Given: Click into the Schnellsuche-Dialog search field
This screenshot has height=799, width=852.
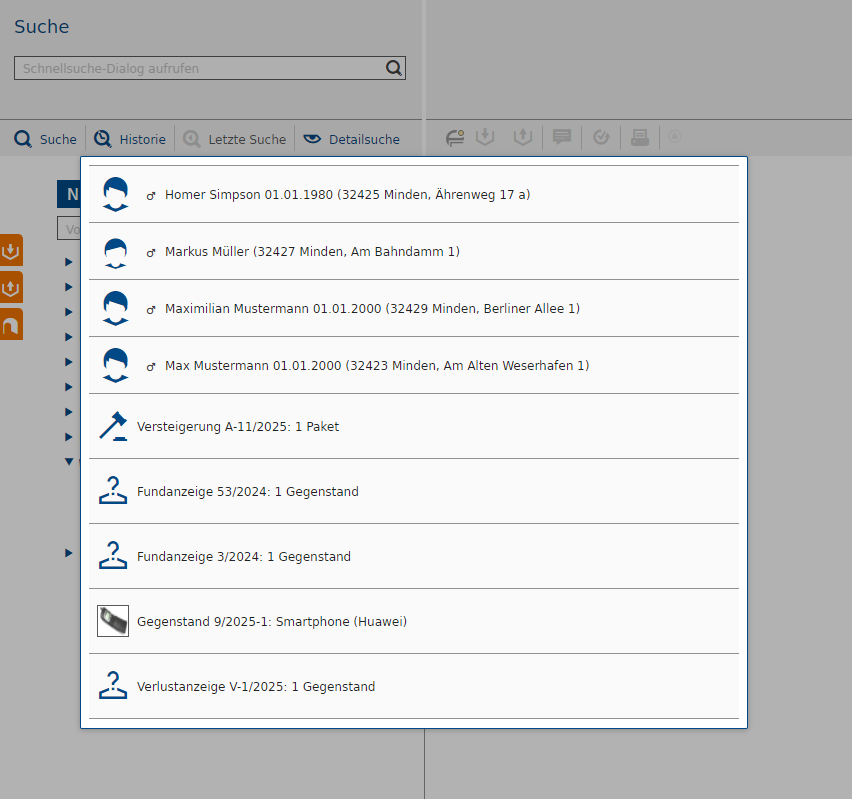Looking at the screenshot, I should [x=198, y=68].
